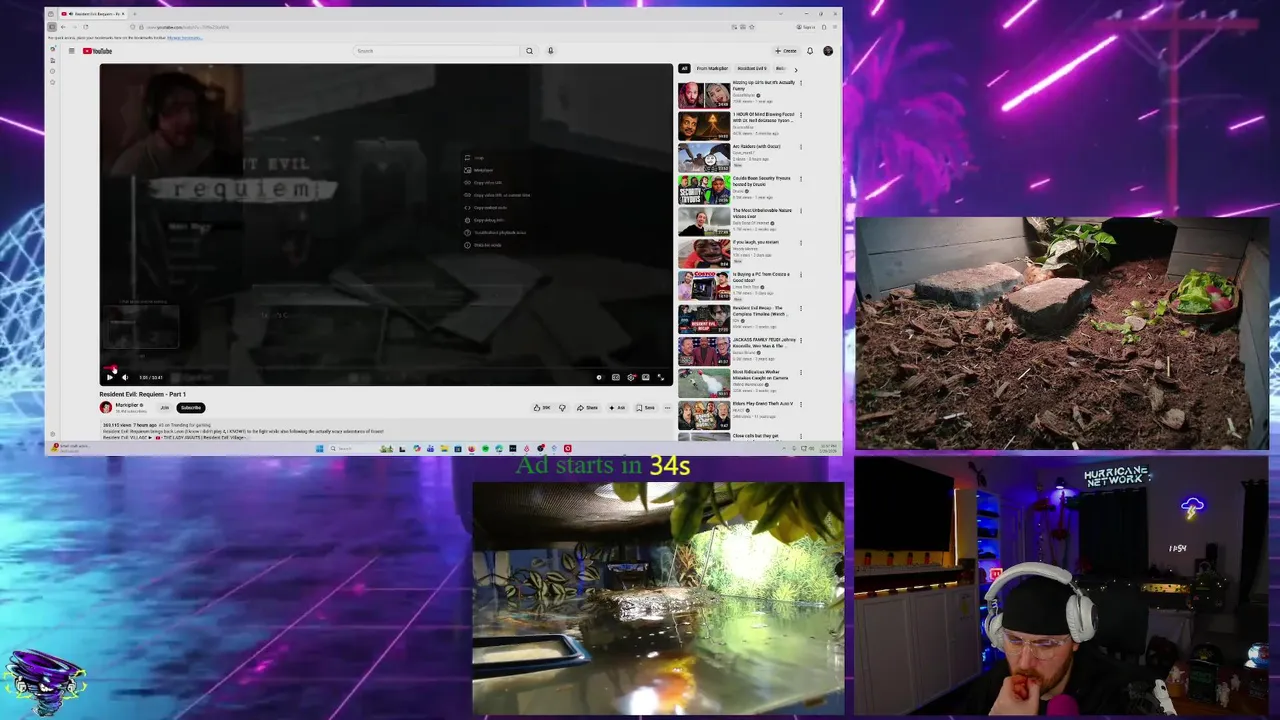Open the Resident Evil Complete Timeline thumbnail

point(704,319)
